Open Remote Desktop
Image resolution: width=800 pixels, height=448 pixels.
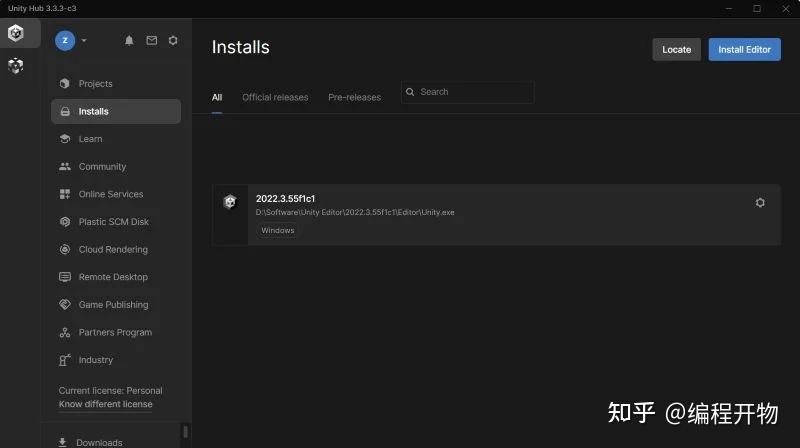click(x=116, y=277)
